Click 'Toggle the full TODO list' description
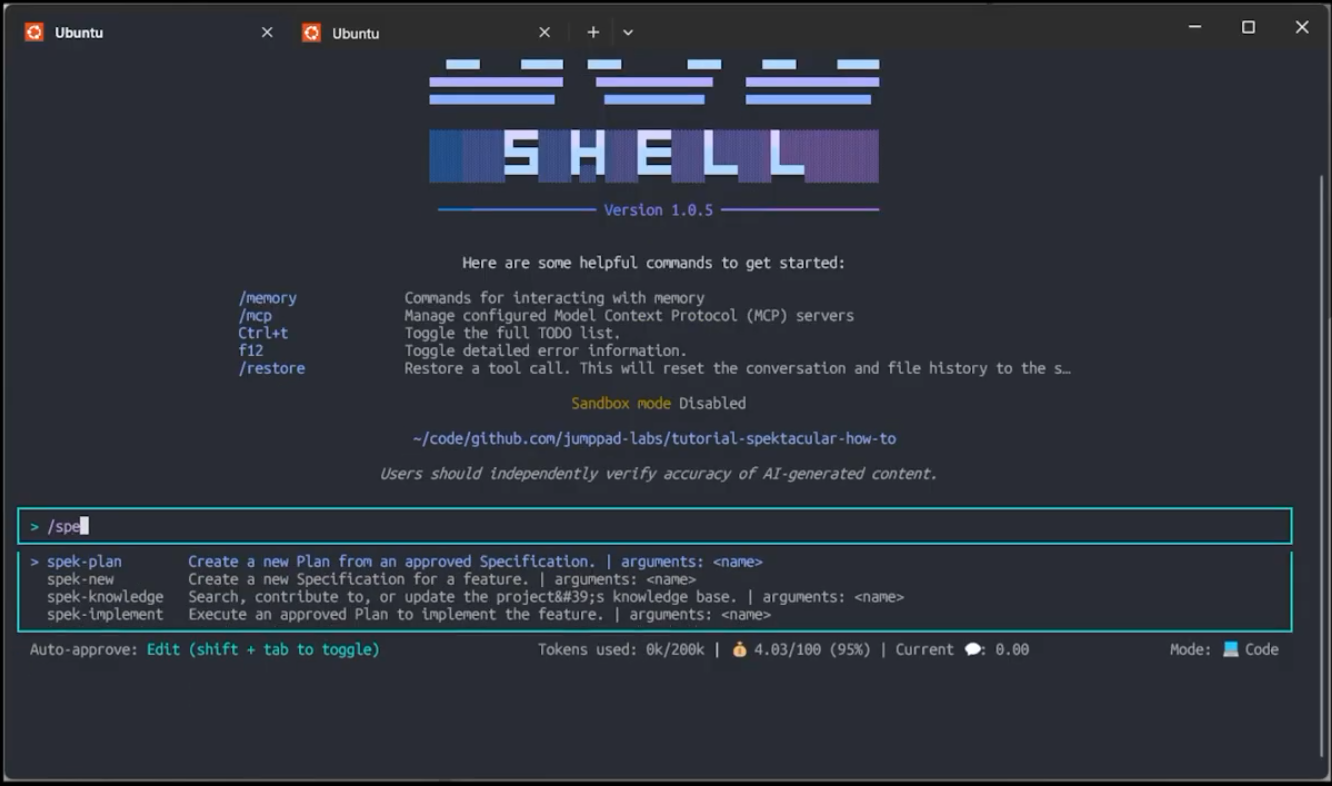This screenshot has width=1332, height=786. (512, 333)
